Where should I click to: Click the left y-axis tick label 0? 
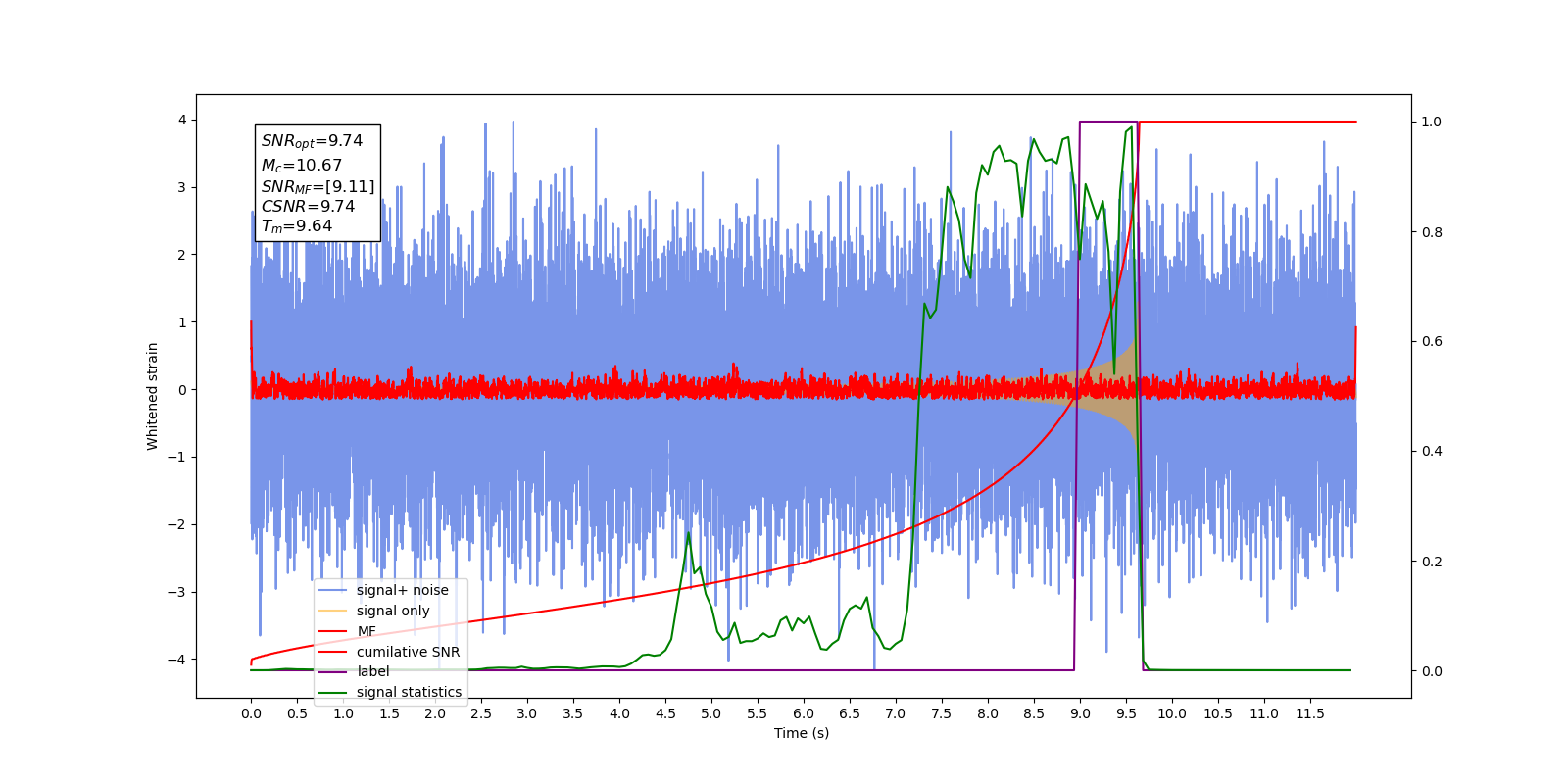point(181,390)
